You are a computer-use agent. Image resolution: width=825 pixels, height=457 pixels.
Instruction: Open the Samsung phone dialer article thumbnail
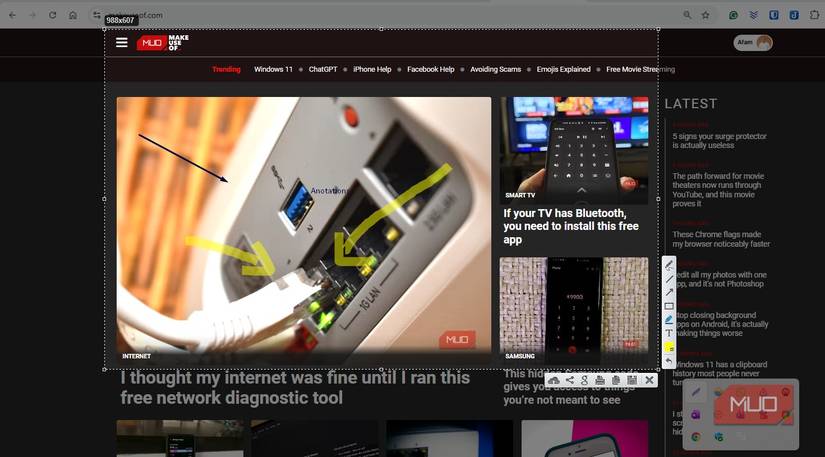[x=574, y=310]
